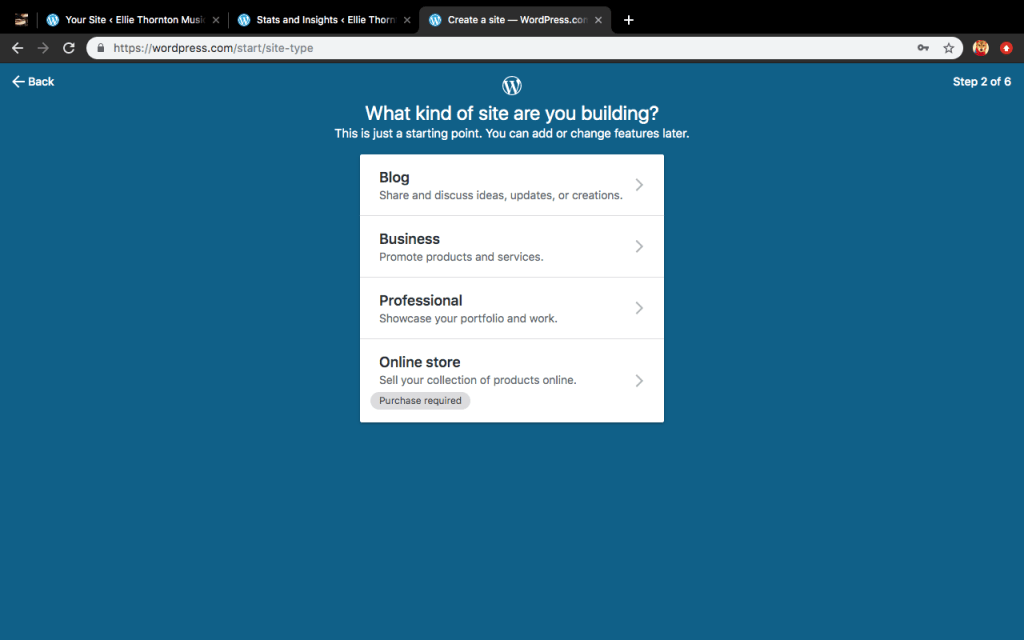This screenshot has width=1024, height=640.
Task: Click the address bar URL field
Action: click(500, 48)
